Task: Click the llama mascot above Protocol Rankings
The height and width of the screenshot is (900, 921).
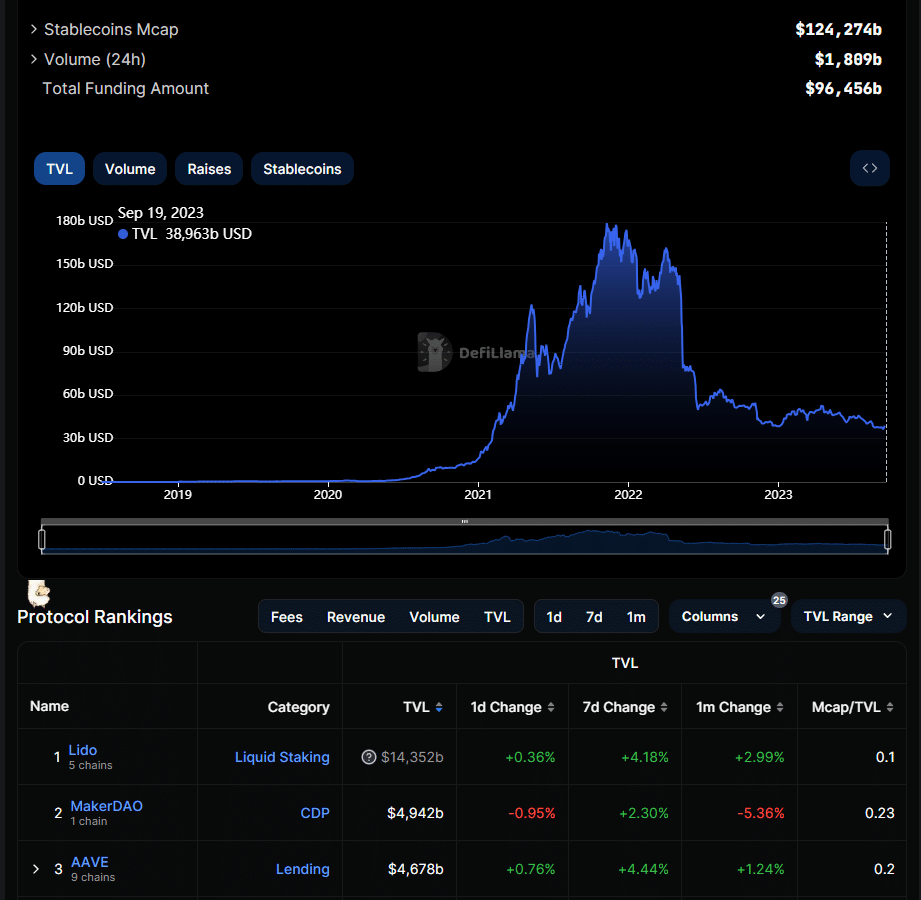Action: click(39, 592)
